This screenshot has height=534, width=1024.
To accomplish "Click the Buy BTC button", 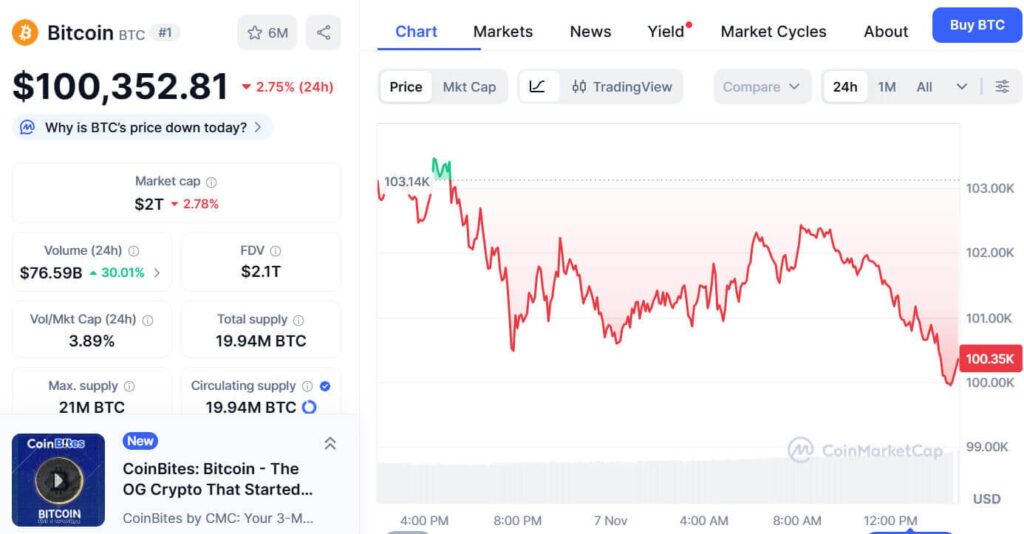I will (x=977, y=25).
